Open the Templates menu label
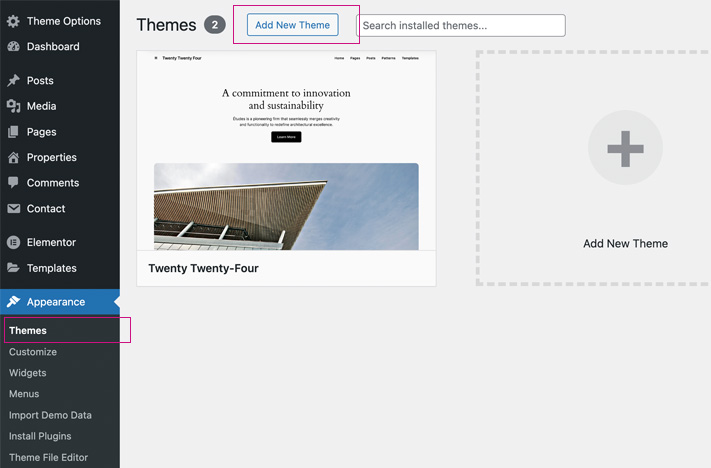Screen dimensions: 711x468 [x=52, y=268]
